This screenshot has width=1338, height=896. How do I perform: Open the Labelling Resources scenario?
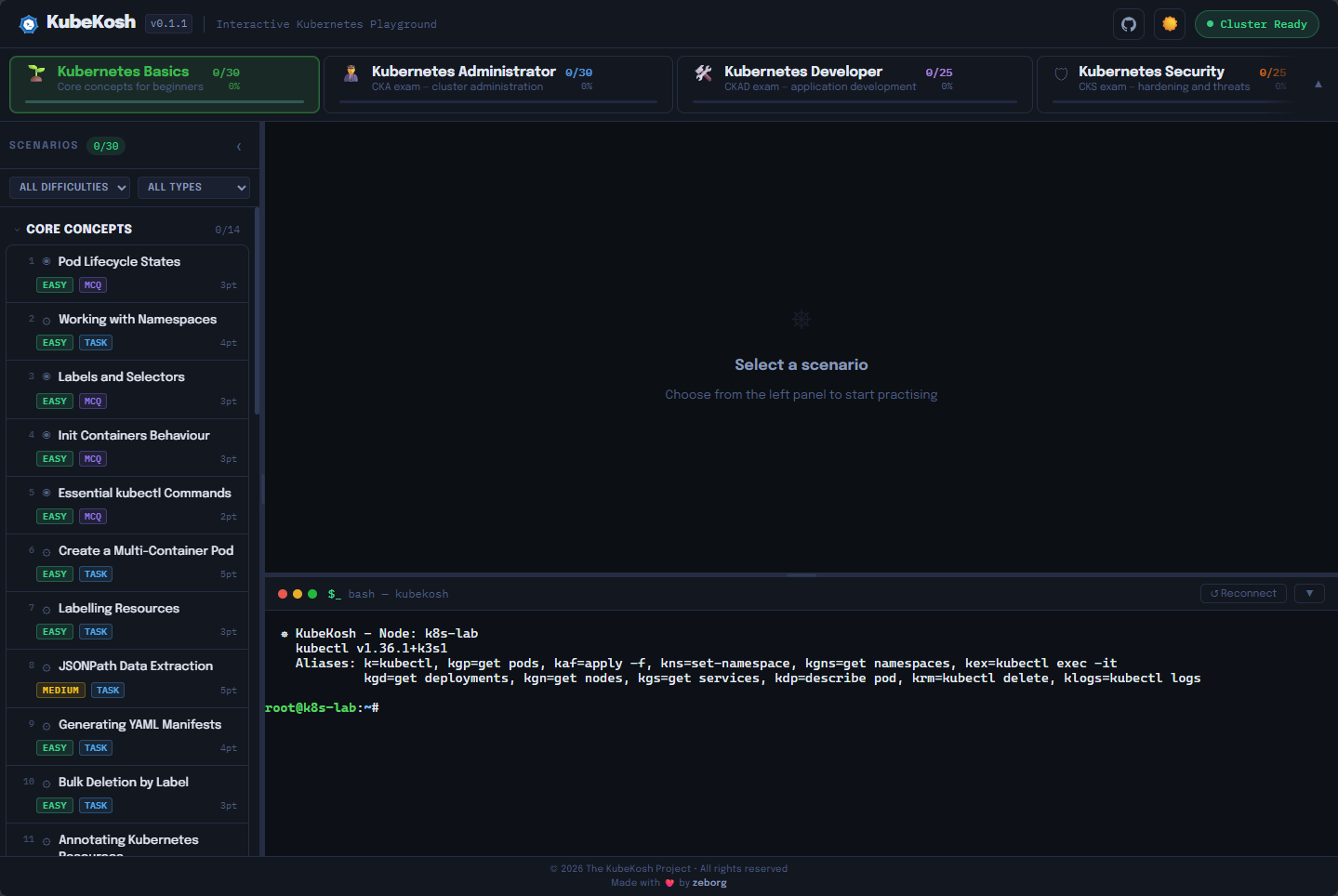[x=127, y=620]
